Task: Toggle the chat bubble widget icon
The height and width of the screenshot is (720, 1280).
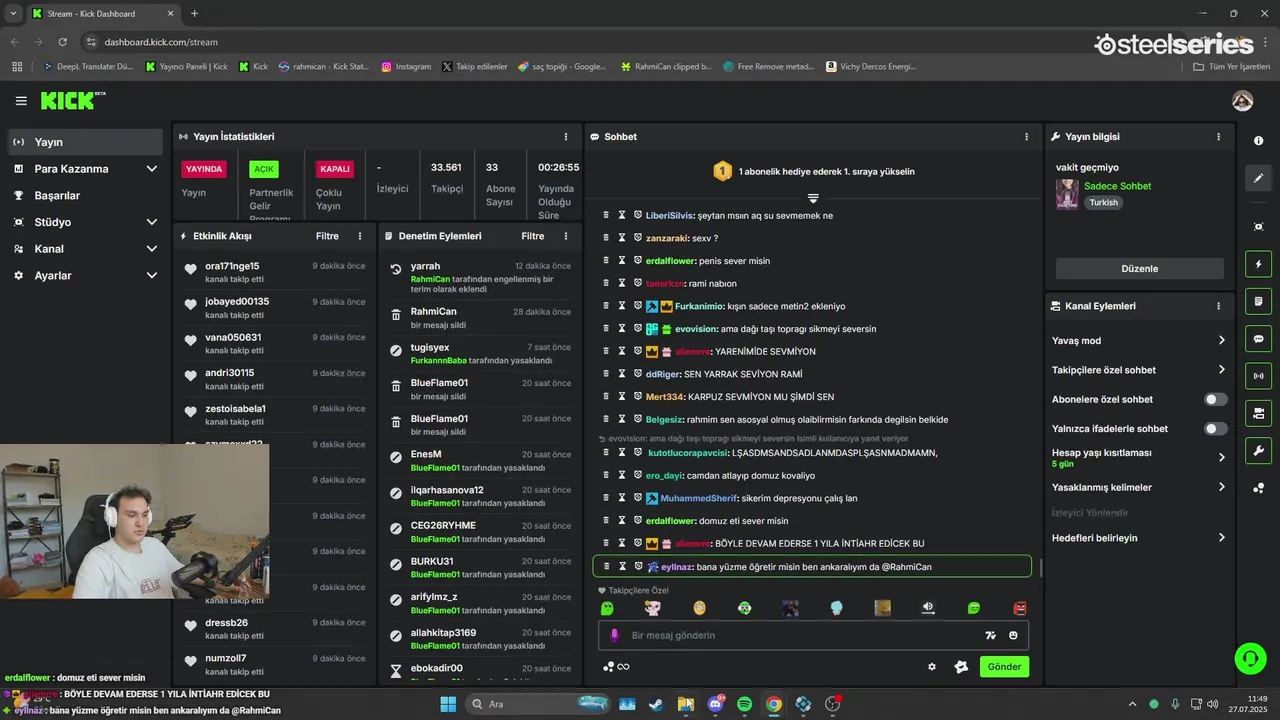Action: coord(1258,339)
